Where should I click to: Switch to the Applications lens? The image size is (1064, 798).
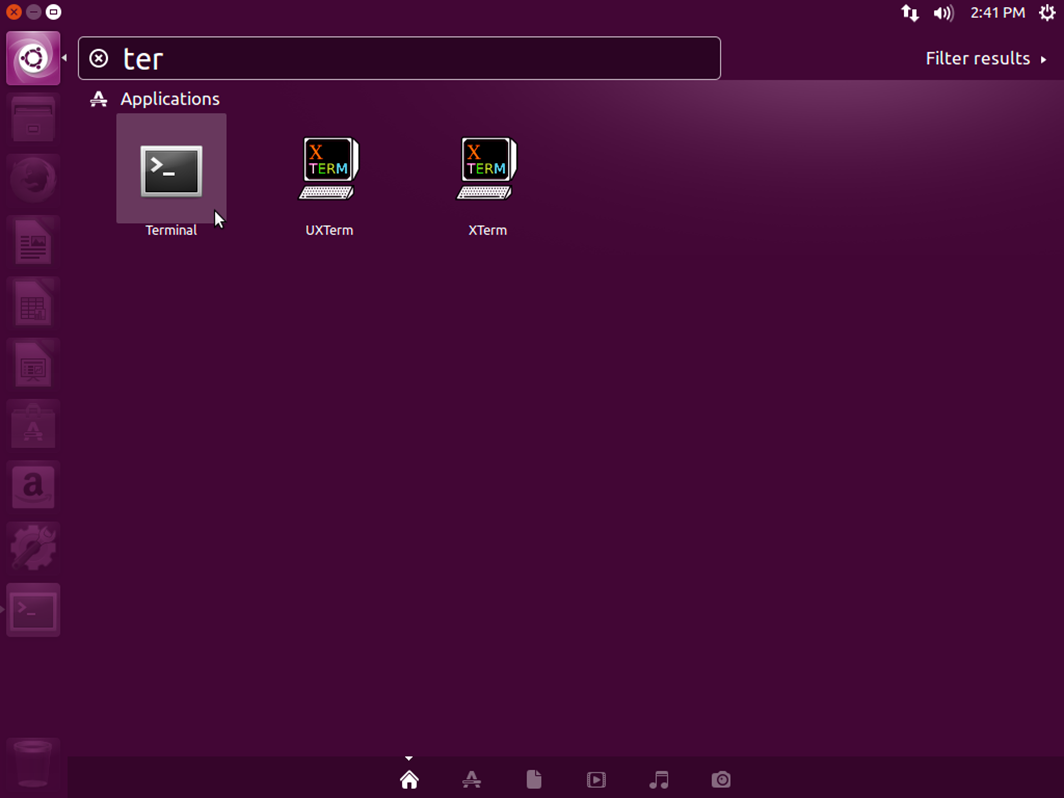471,779
